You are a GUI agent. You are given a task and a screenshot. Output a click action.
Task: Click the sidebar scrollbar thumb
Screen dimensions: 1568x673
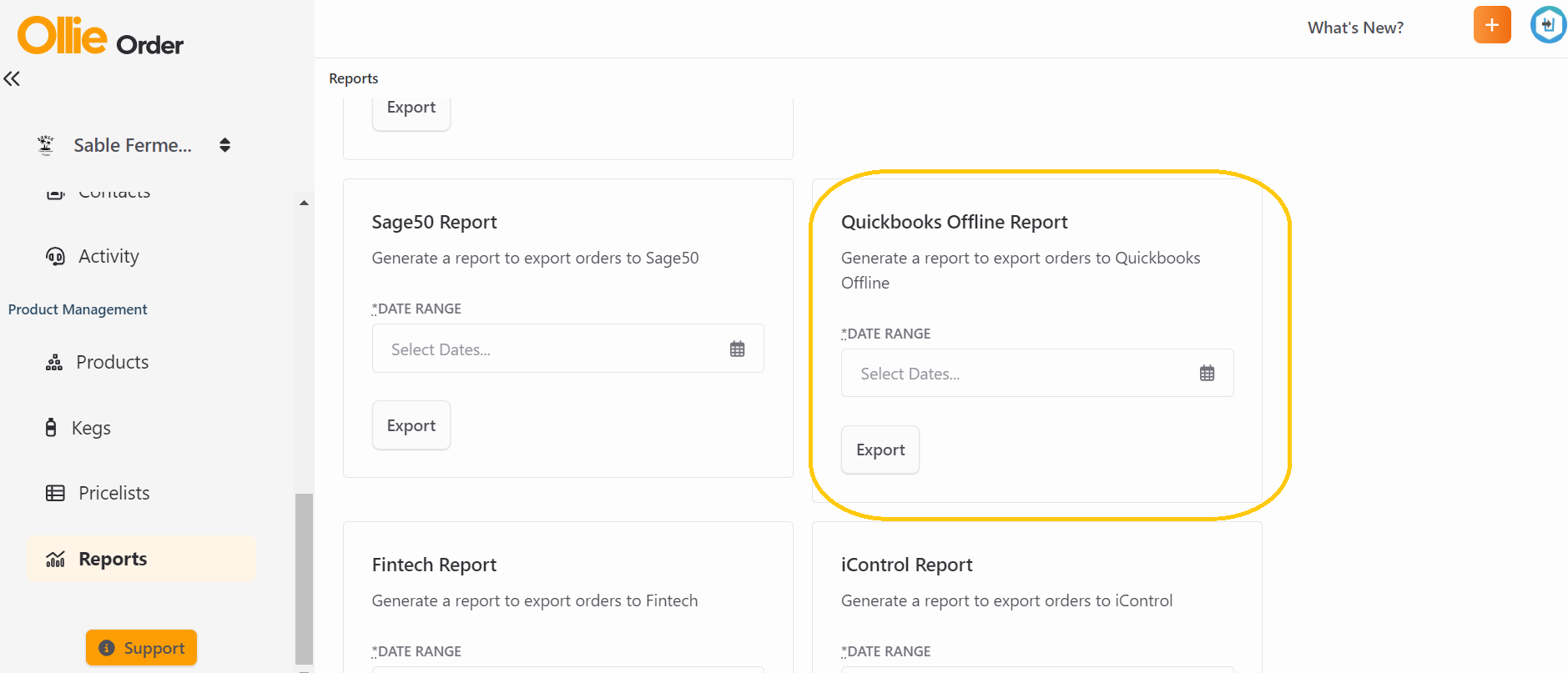[304, 579]
